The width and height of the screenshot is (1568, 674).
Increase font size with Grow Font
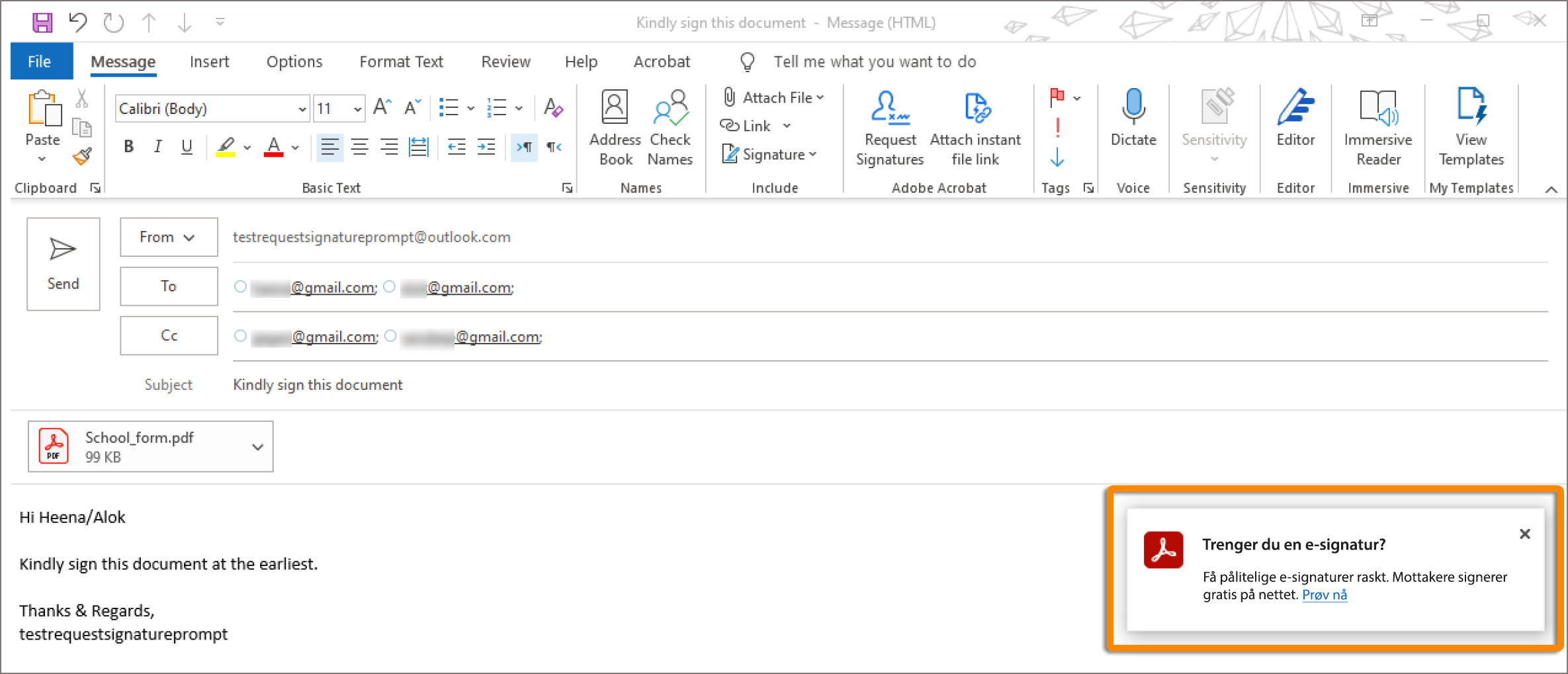coord(382,107)
